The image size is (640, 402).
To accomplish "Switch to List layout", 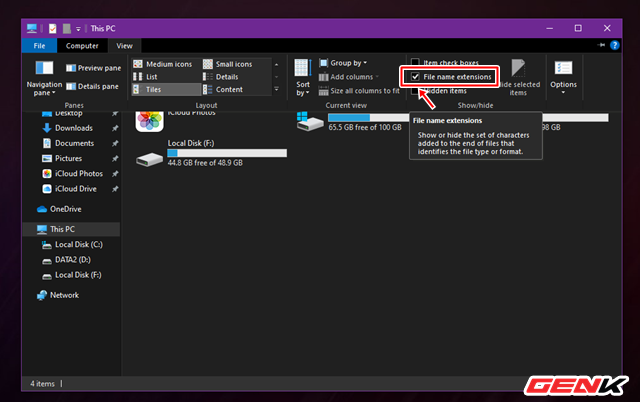I will click(x=145, y=77).
